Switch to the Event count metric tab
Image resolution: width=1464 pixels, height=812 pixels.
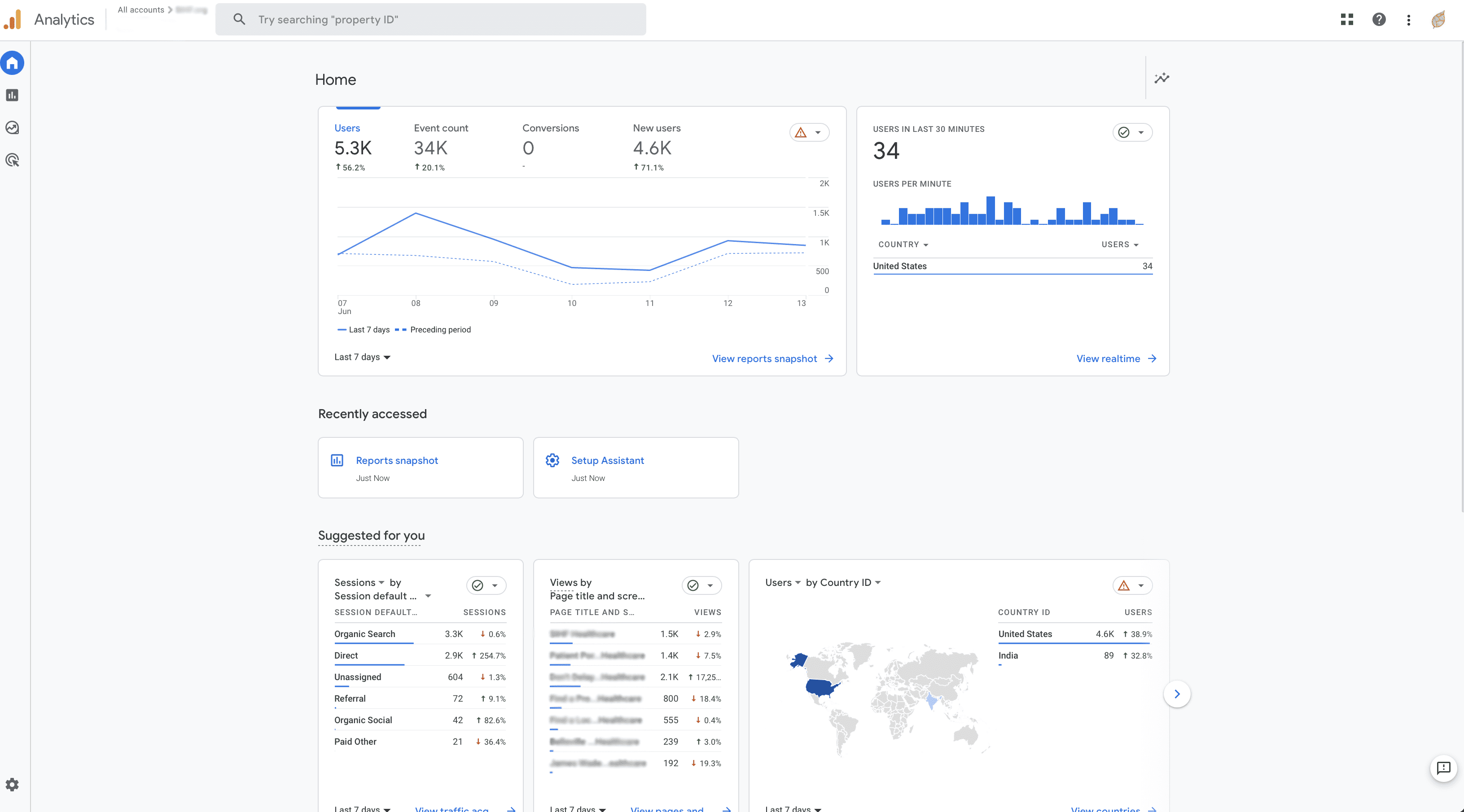pyautogui.click(x=441, y=128)
